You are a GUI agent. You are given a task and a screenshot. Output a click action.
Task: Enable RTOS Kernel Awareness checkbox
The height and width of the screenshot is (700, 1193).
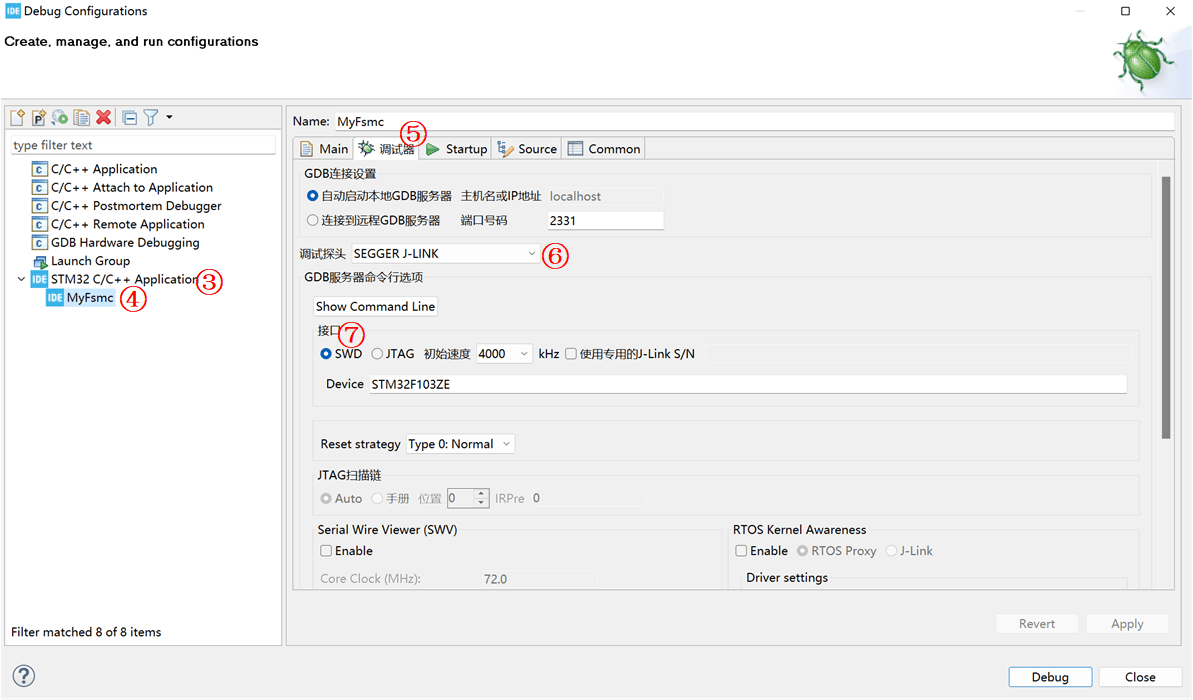(x=741, y=551)
